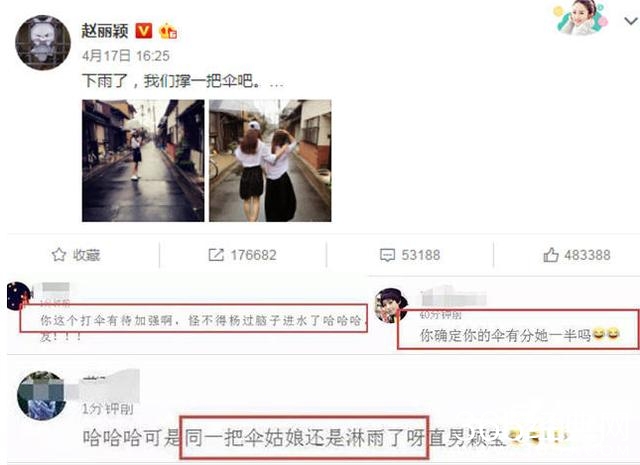Open the post timestamp 4月17日 16:25

point(126,56)
